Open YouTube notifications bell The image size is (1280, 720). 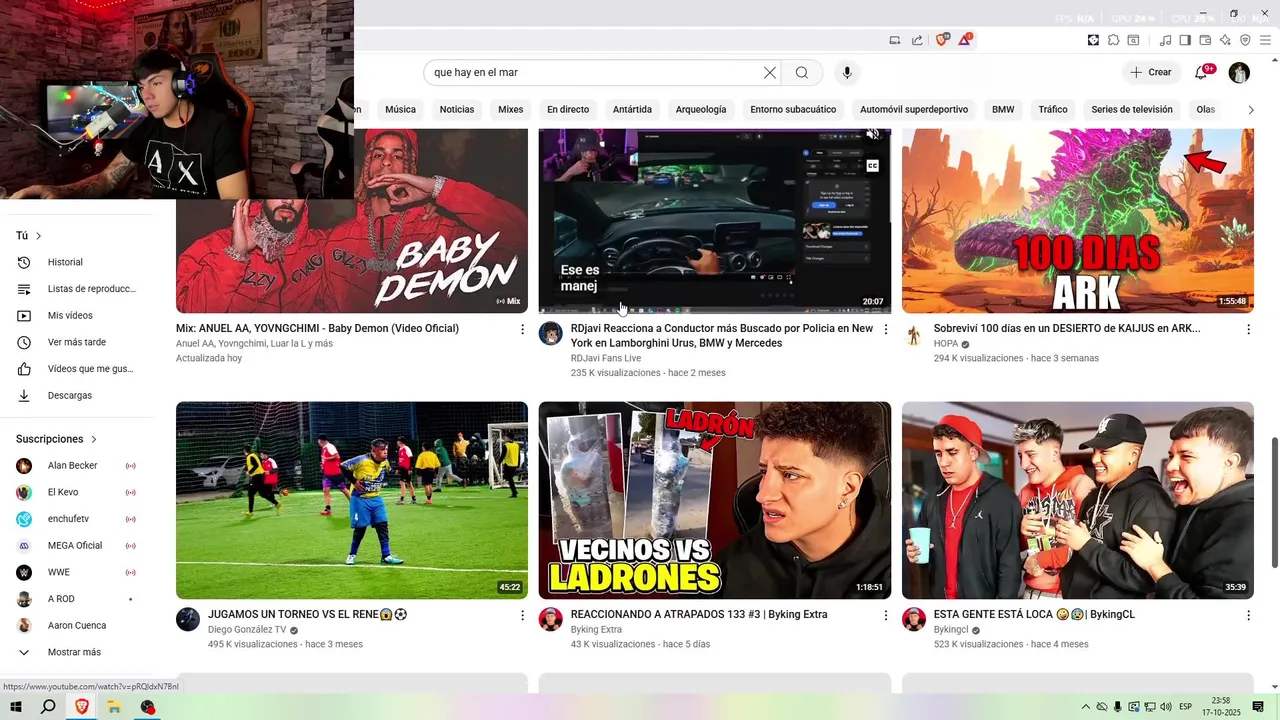click(1201, 72)
